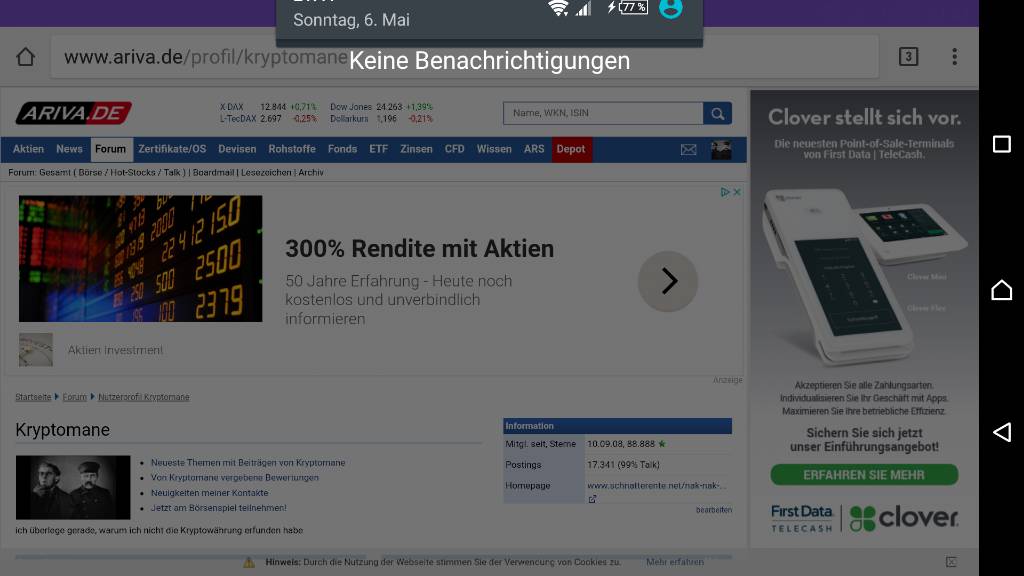The image size is (1024, 576).
Task: Tap the Sonntag, 6. Mai date
Action: click(351, 20)
